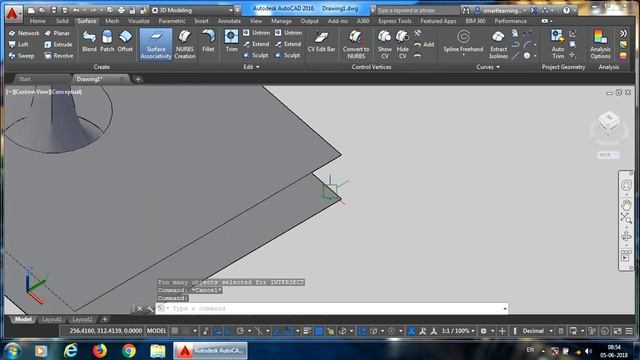
Task: Click the Fillet surface tool
Action: click(208, 41)
